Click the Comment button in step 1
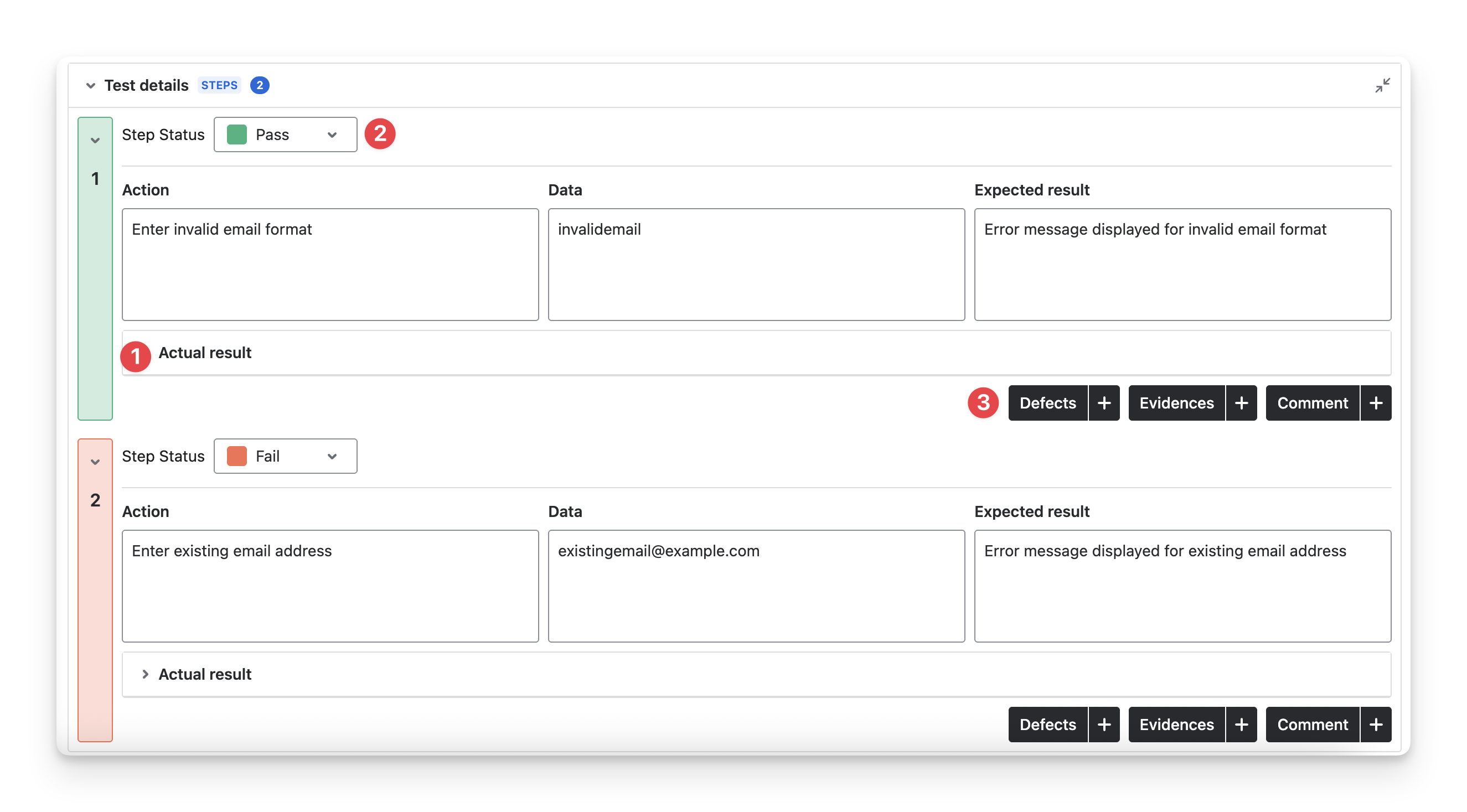Image resolution: width=1467 pixels, height=812 pixels. pos(1312,403)
